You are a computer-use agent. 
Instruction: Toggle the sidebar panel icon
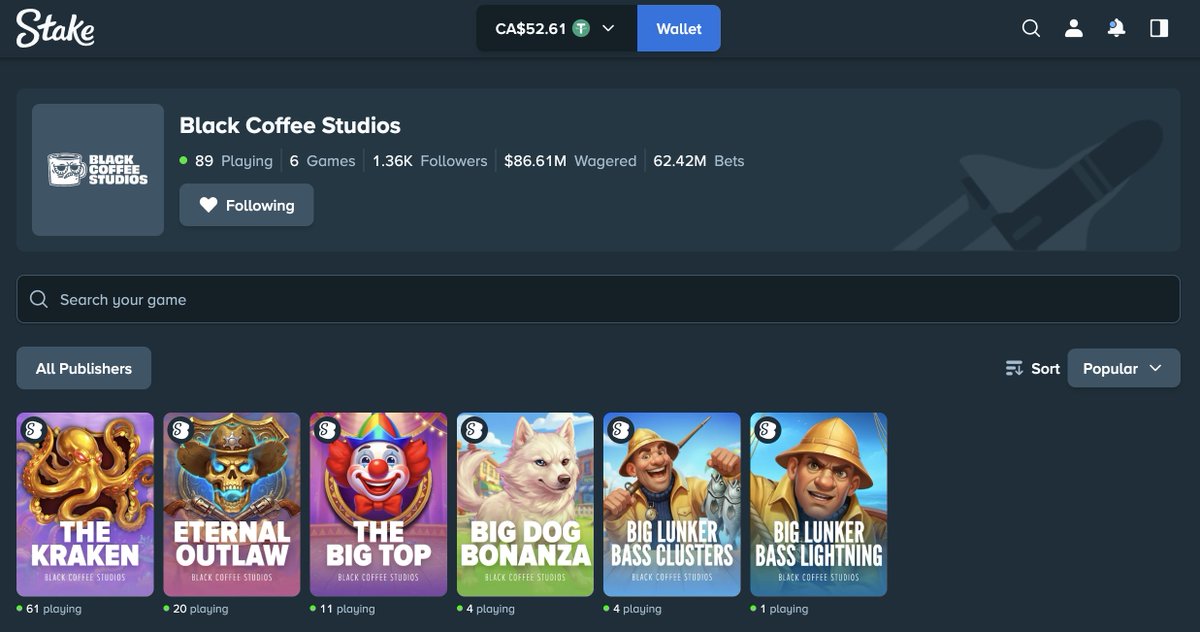(1159, 29)
